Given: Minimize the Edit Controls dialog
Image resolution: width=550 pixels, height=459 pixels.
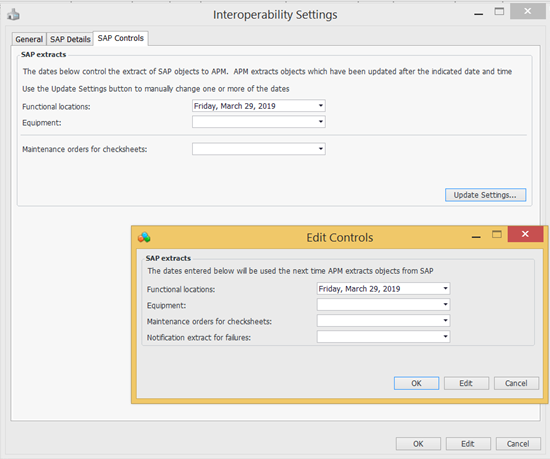Looking at the screenshot, I should 476,237.
